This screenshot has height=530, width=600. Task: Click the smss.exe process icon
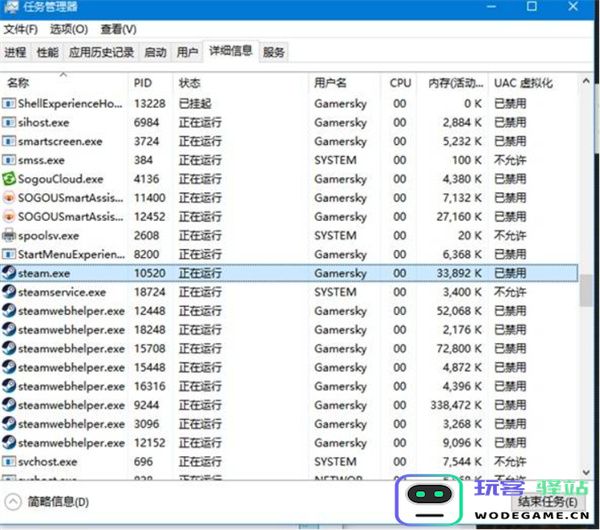[x=9, y=160]
